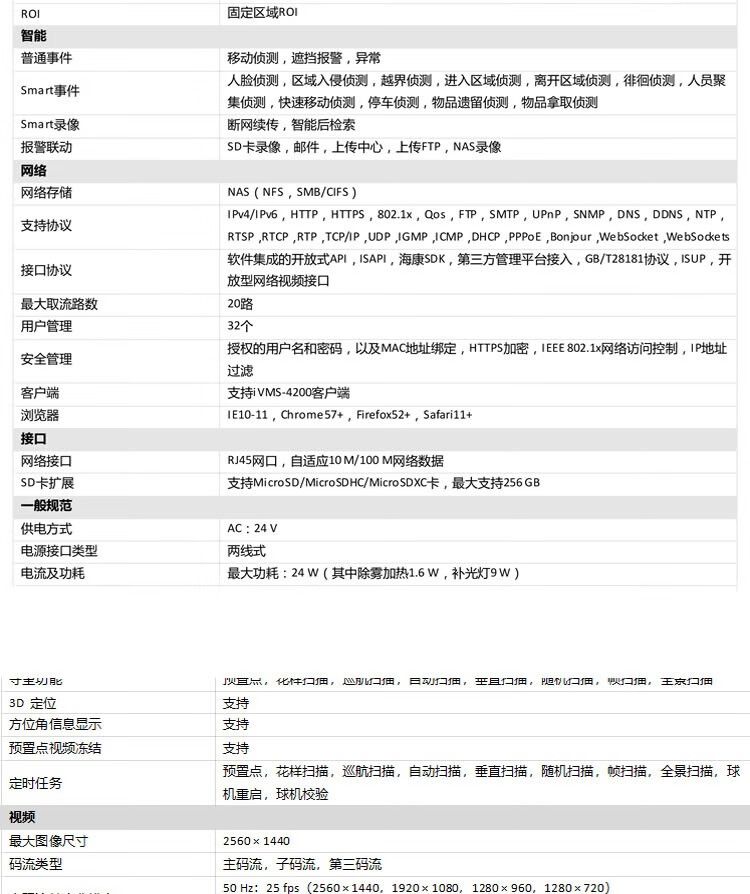Click the NAS (NFS, SMB/CIFS) value
This screenshot has height=894, width=750.
(x=292, y=192)
